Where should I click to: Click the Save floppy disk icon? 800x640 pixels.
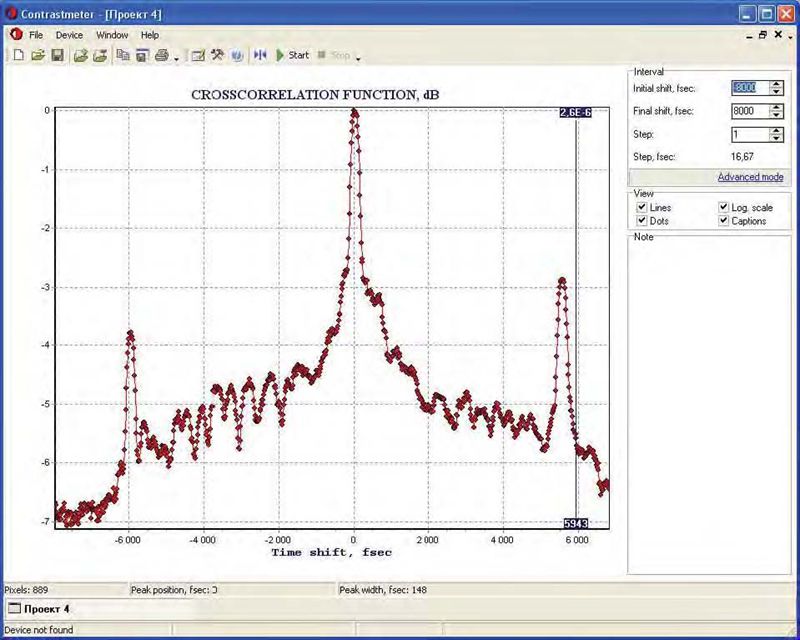pos(57,55)
